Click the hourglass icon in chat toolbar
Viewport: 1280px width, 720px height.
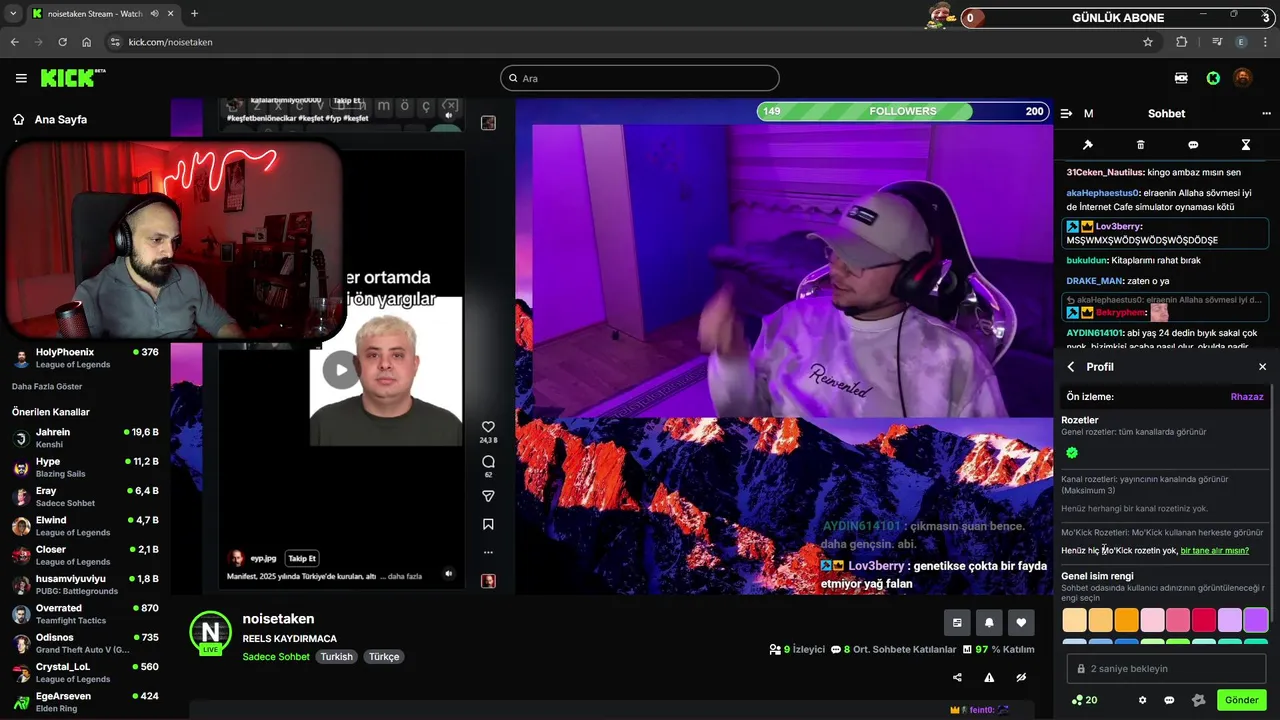[1246, 145]
